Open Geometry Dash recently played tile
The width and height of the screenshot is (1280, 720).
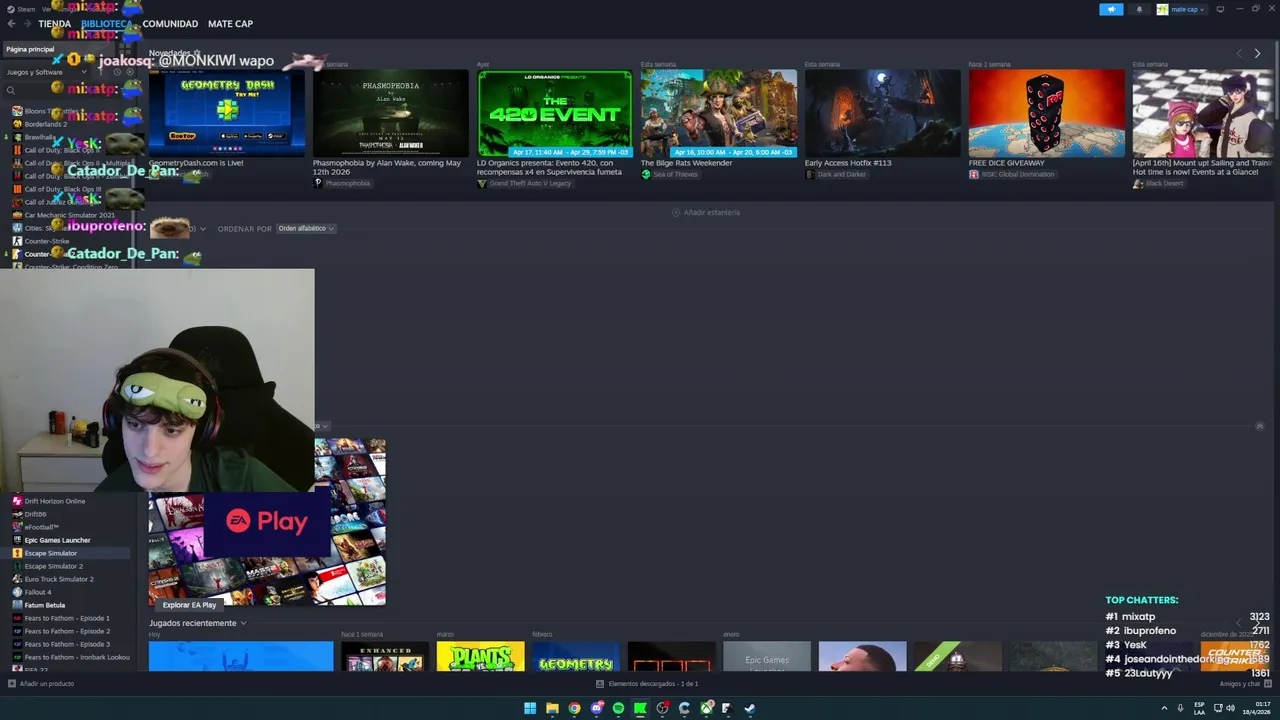click(576, 657)
